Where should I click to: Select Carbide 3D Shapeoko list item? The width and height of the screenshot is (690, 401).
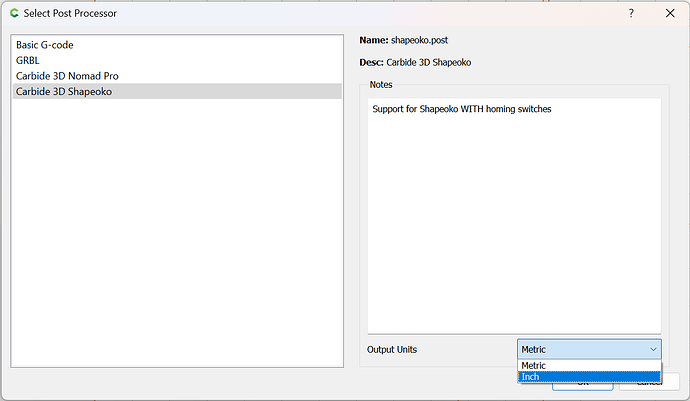(177, 91)
